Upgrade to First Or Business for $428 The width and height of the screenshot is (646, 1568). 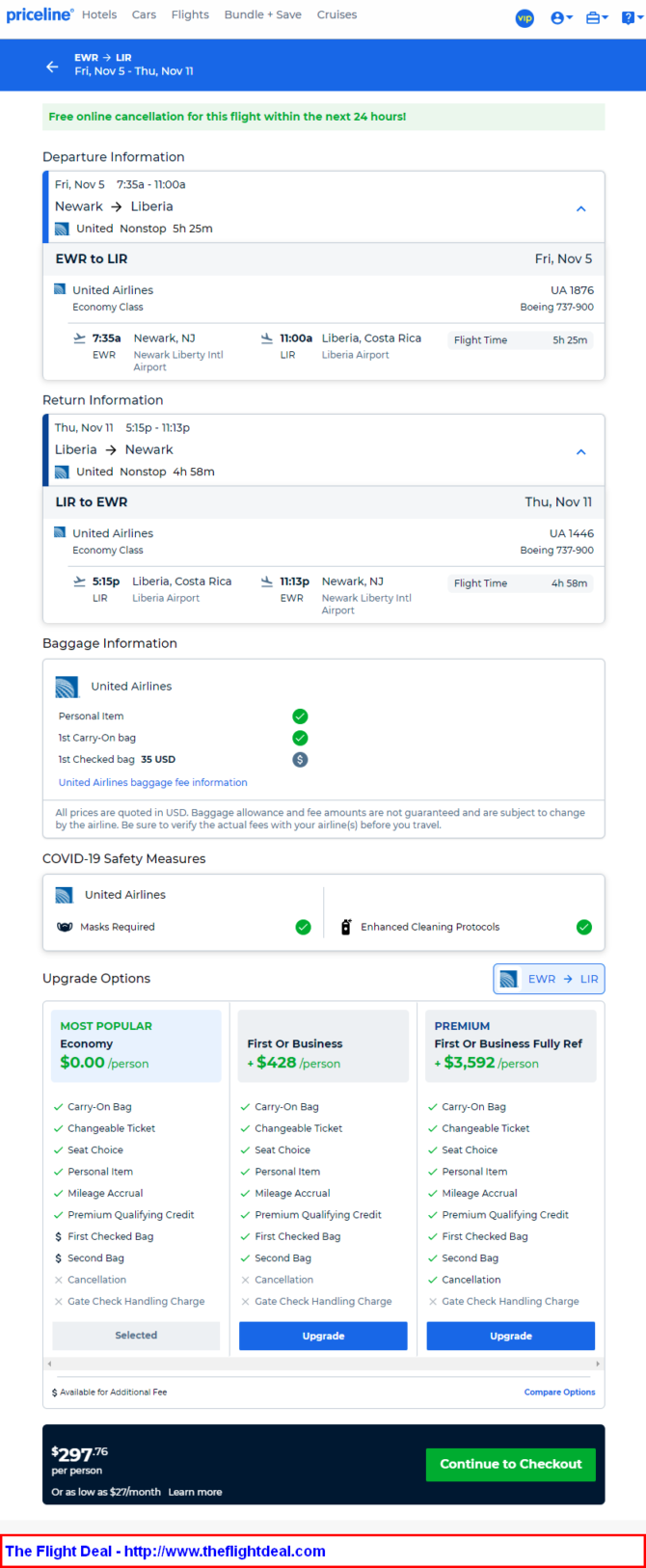pyautogui.click(x=323, y=1336)
